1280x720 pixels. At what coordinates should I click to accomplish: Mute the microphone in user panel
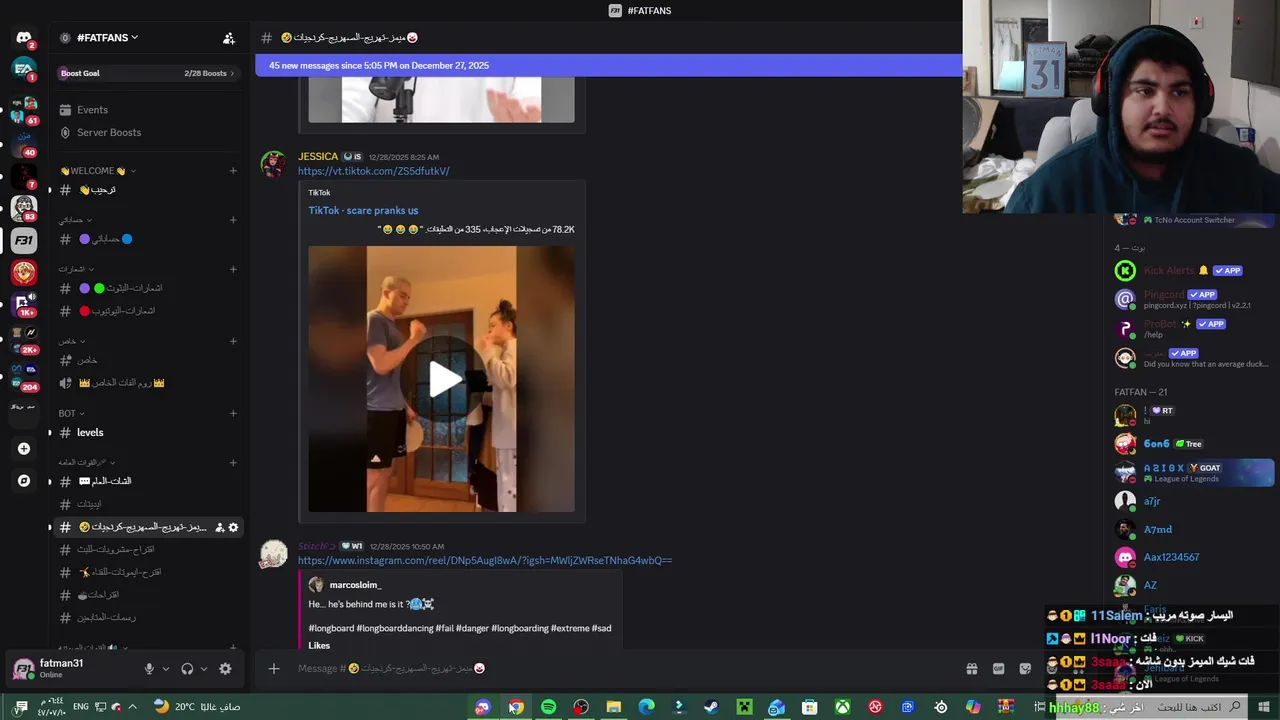click(149, 669)
